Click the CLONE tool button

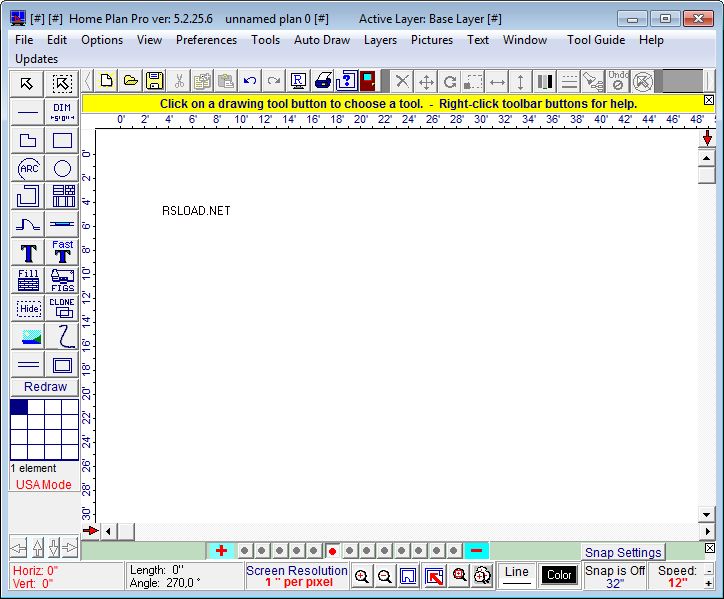tap(62, 309)
